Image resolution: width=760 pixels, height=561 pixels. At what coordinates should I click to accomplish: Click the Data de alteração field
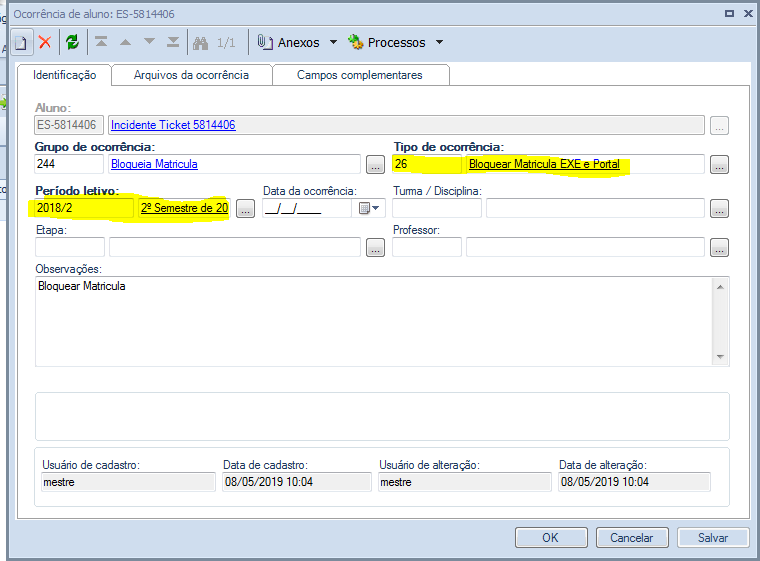point(634,482)
